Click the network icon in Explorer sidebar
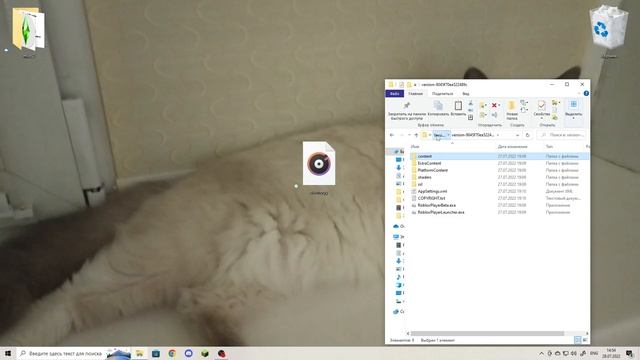The image size is (640, 360). [396, 311]
